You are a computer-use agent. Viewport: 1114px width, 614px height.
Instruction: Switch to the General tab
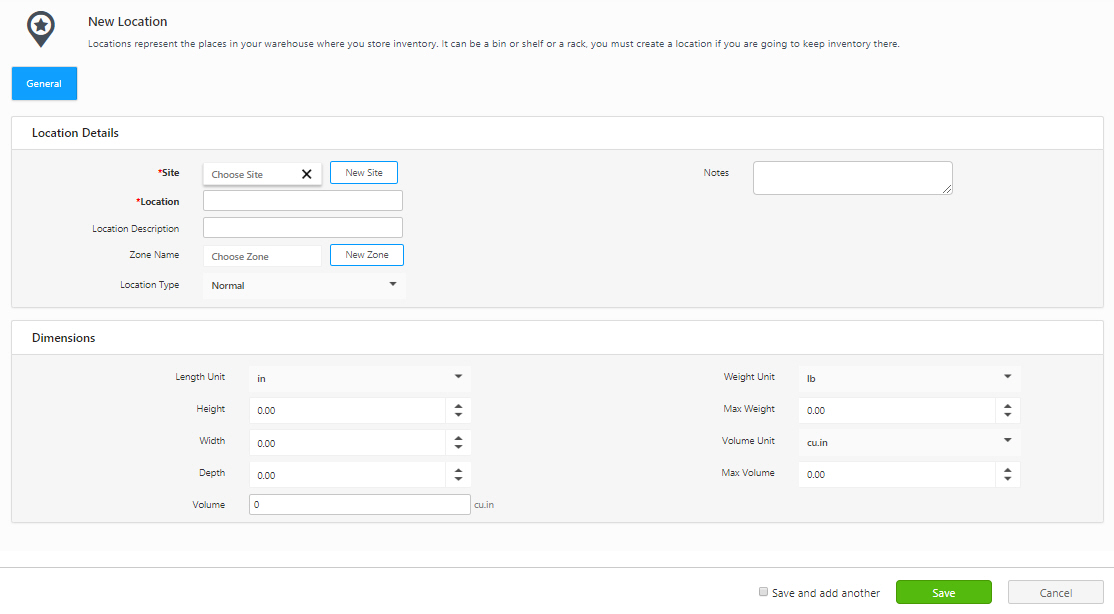point(44,84)
